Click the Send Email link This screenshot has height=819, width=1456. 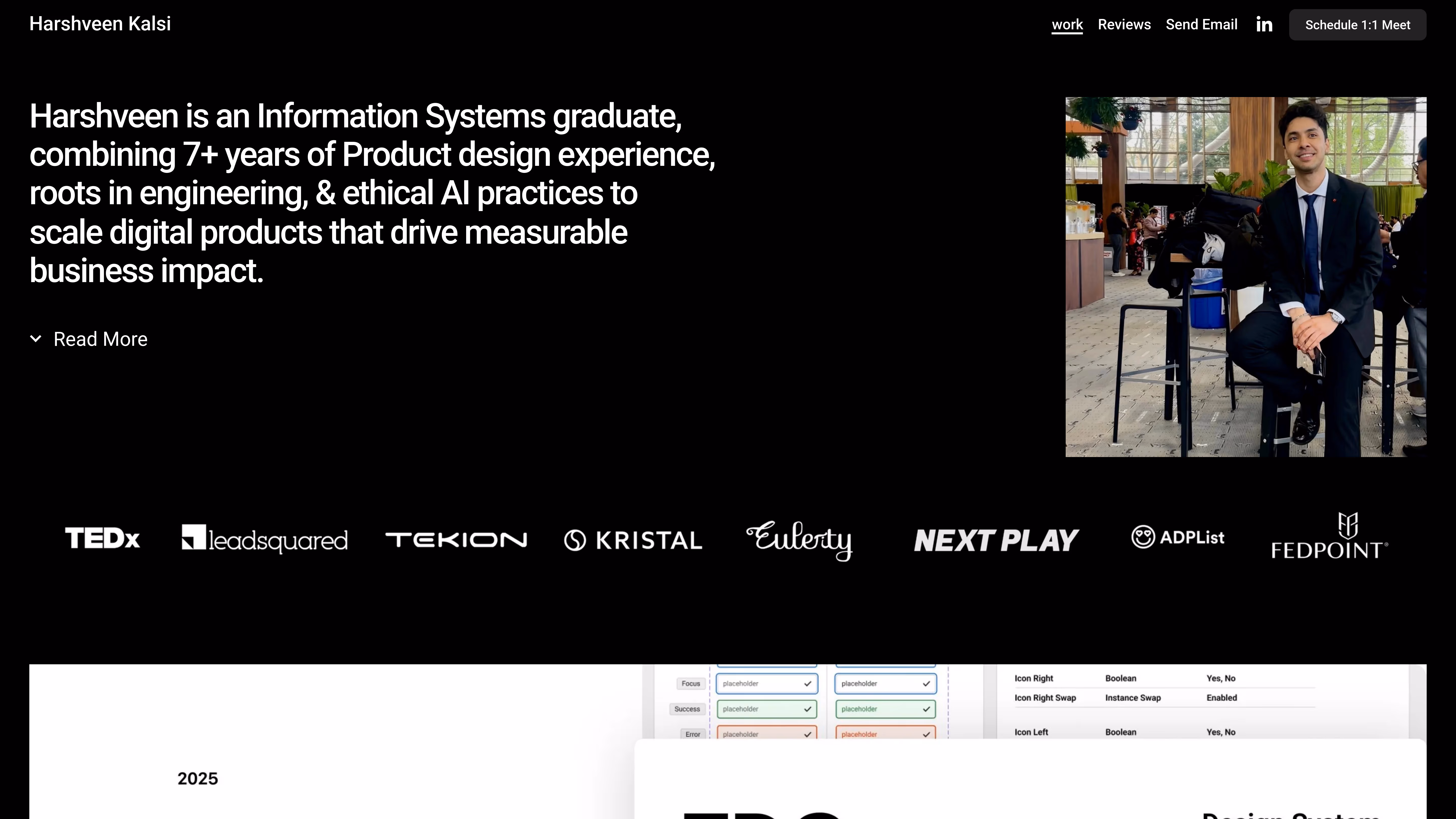[x=1201, y=25]
